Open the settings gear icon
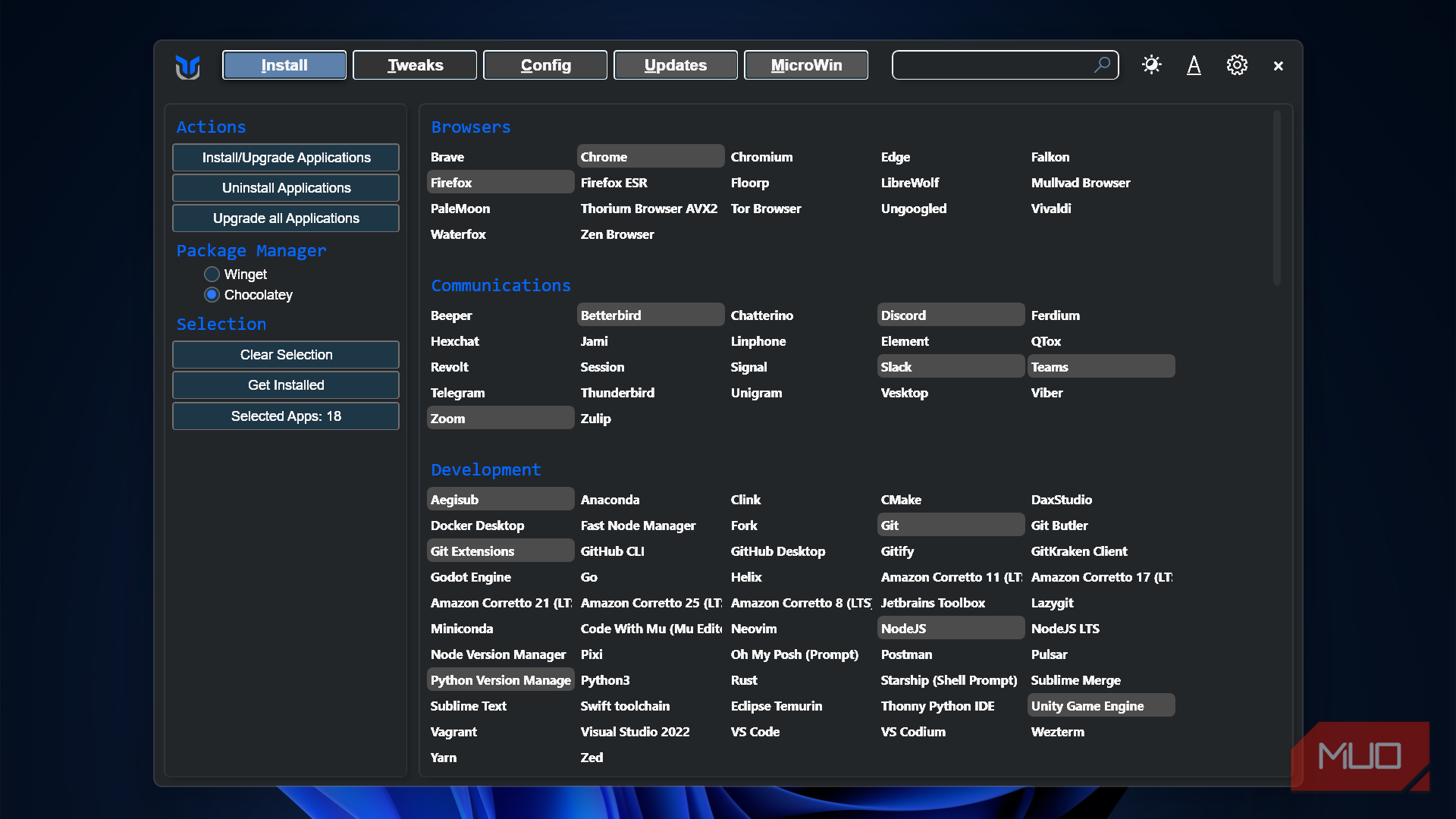Image resolution: width=1456 pixels, height=819 pixels. click(1237, 65)
